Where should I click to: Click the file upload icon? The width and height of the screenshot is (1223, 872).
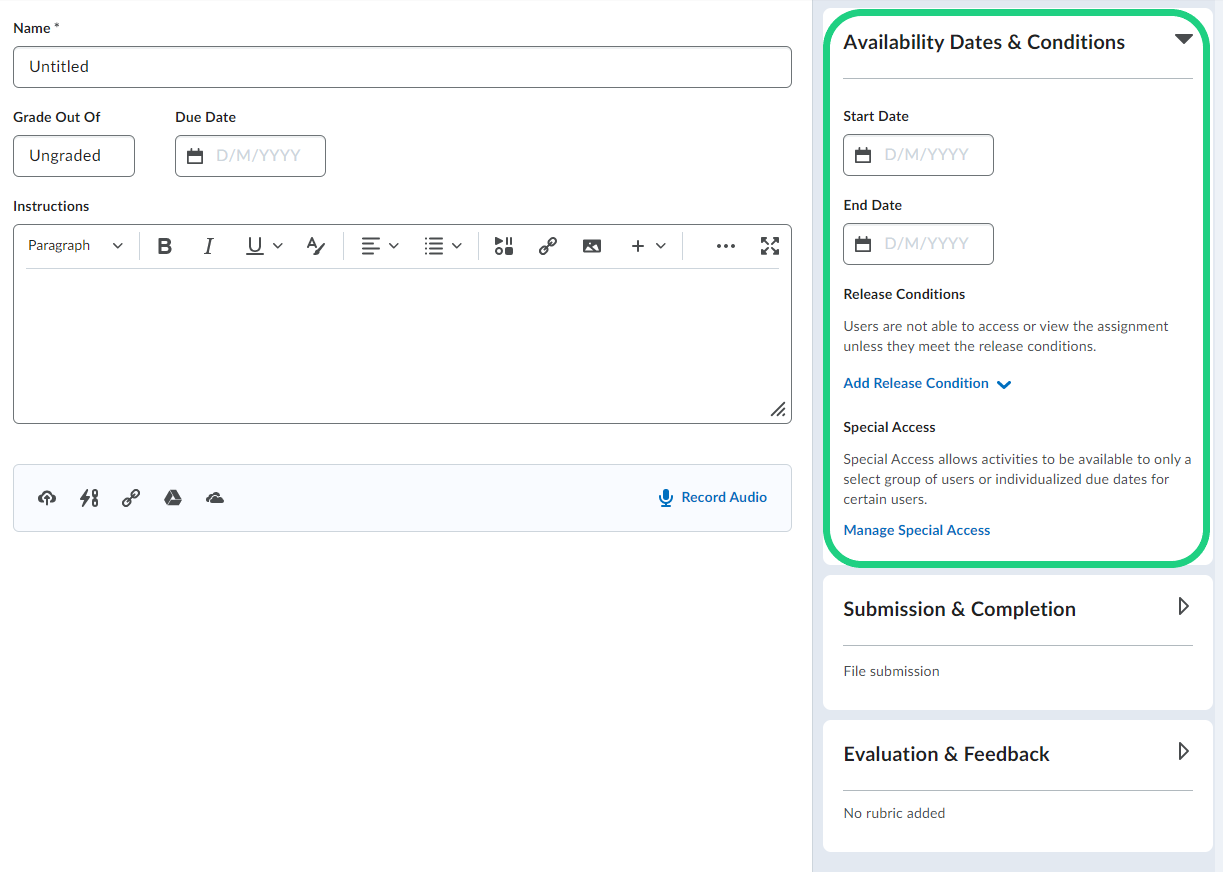tap(47, 498)
